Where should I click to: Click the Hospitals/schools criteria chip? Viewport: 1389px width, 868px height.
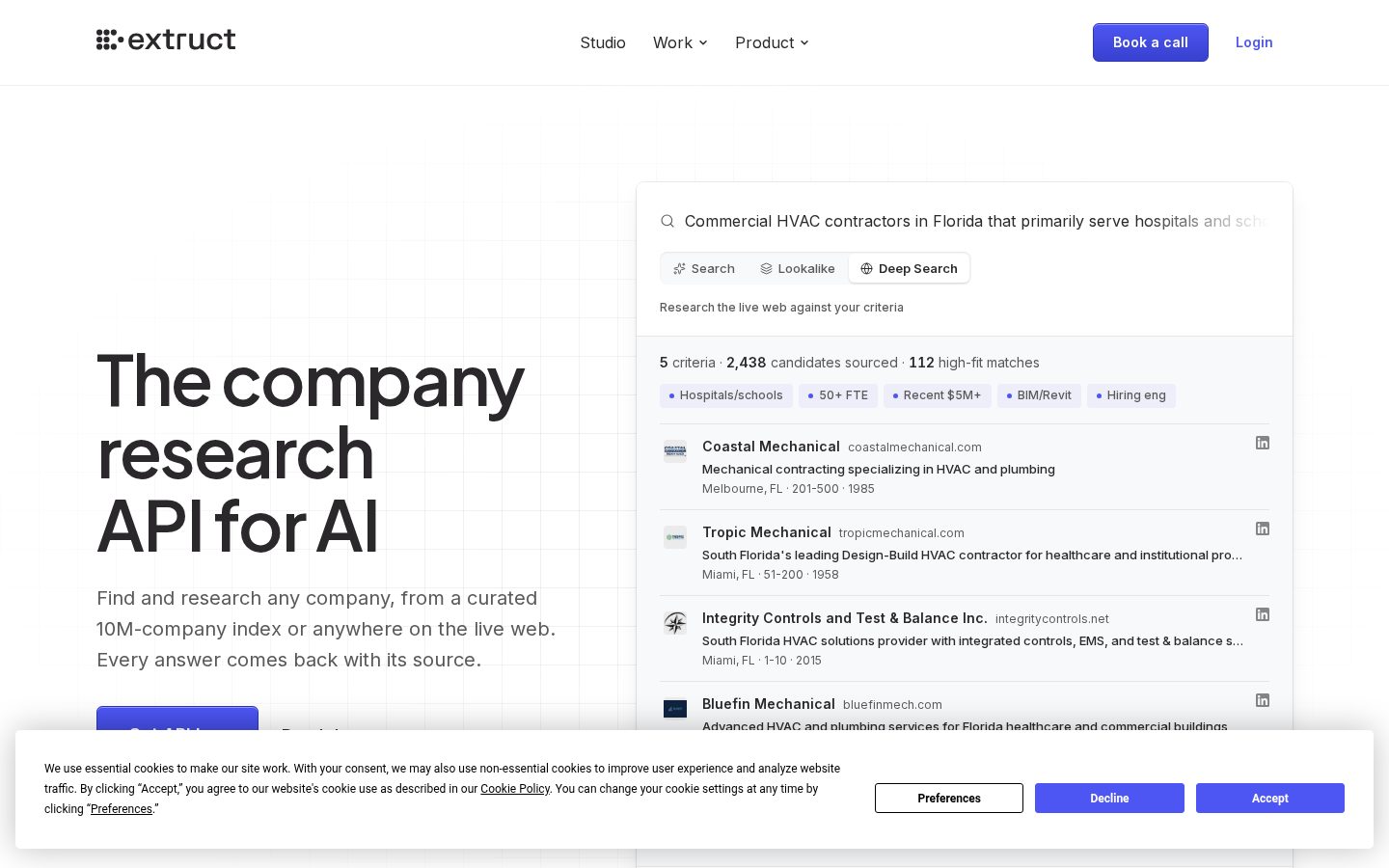tap(726, 395)
